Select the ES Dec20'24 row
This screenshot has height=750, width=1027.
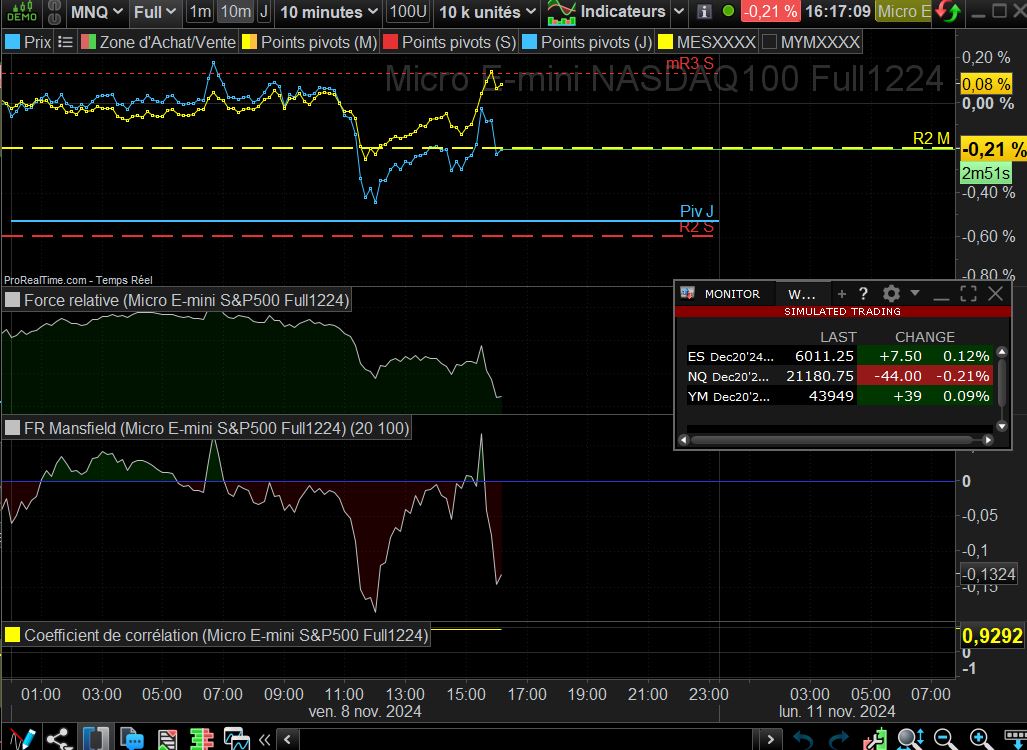click(x=840, y=356)
